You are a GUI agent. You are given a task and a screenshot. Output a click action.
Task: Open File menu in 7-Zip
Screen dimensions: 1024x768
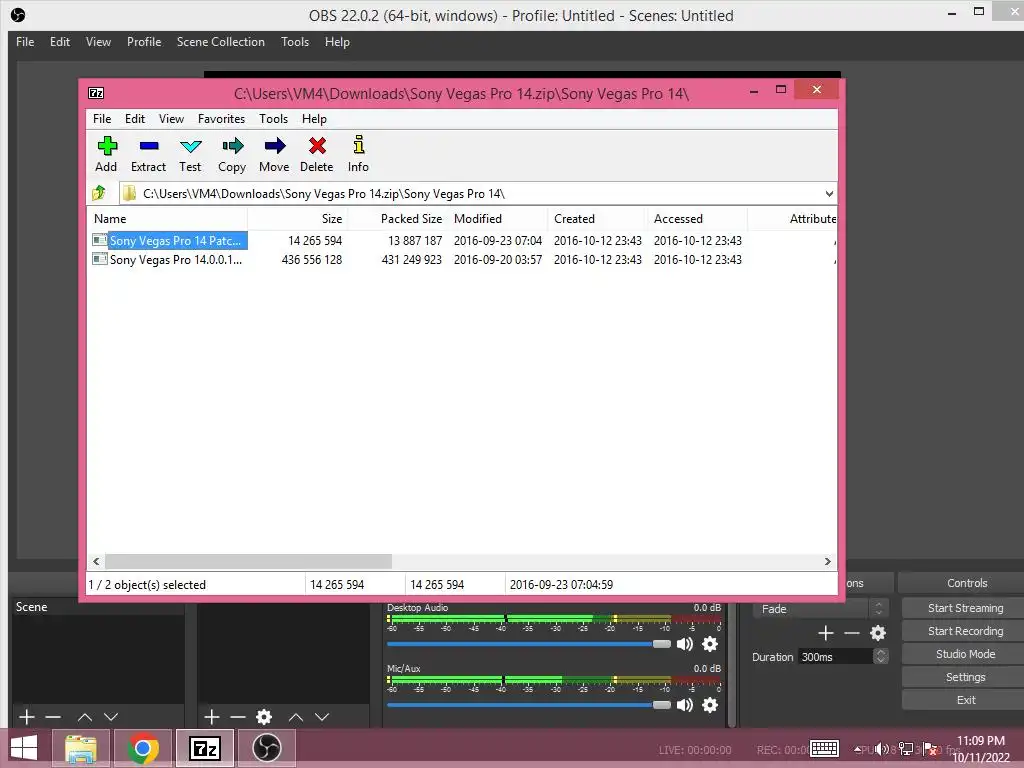tap(102, 119)
